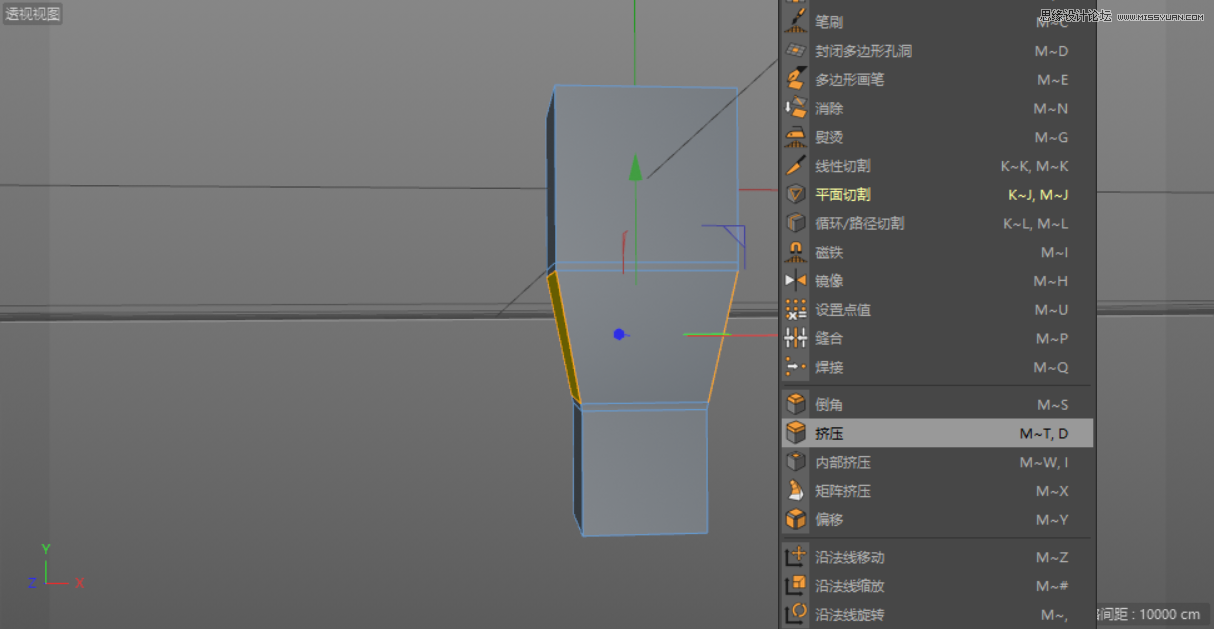Choose the Brush (笔刷) tool icon
Viewport: 1214px width, 629px height.
(x=796, y=21)
